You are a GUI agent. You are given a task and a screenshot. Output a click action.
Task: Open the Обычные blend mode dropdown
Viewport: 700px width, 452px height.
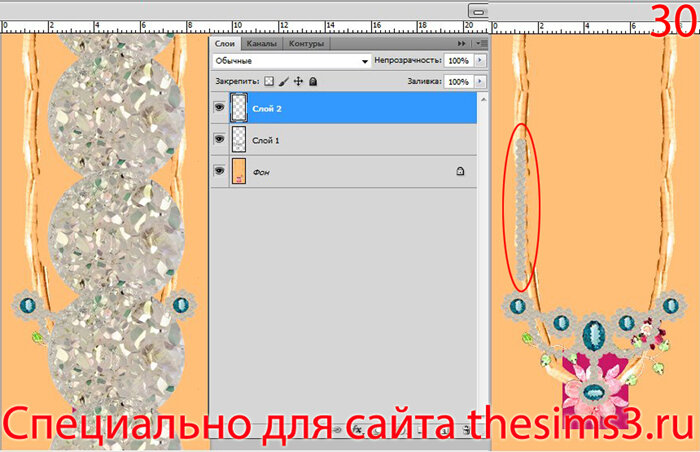point(291,61)
